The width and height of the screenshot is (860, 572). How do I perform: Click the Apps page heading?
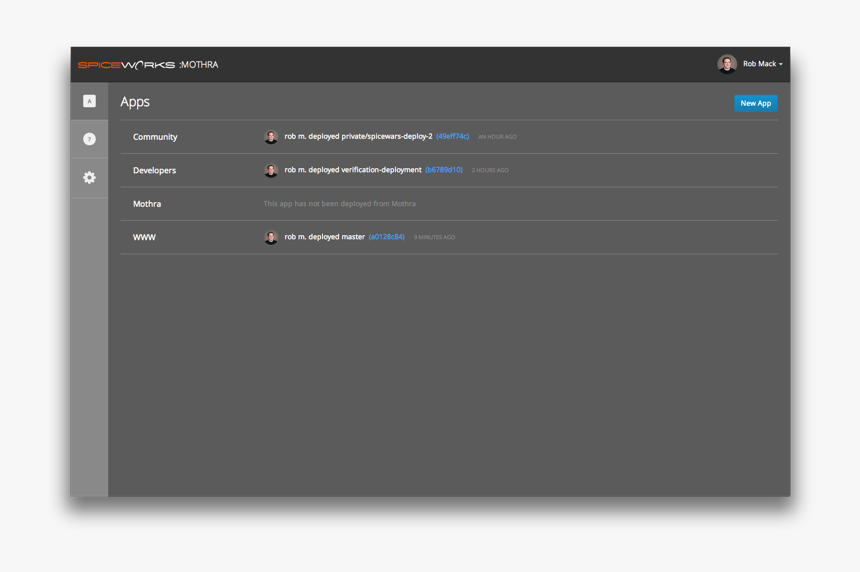[135, 102]
